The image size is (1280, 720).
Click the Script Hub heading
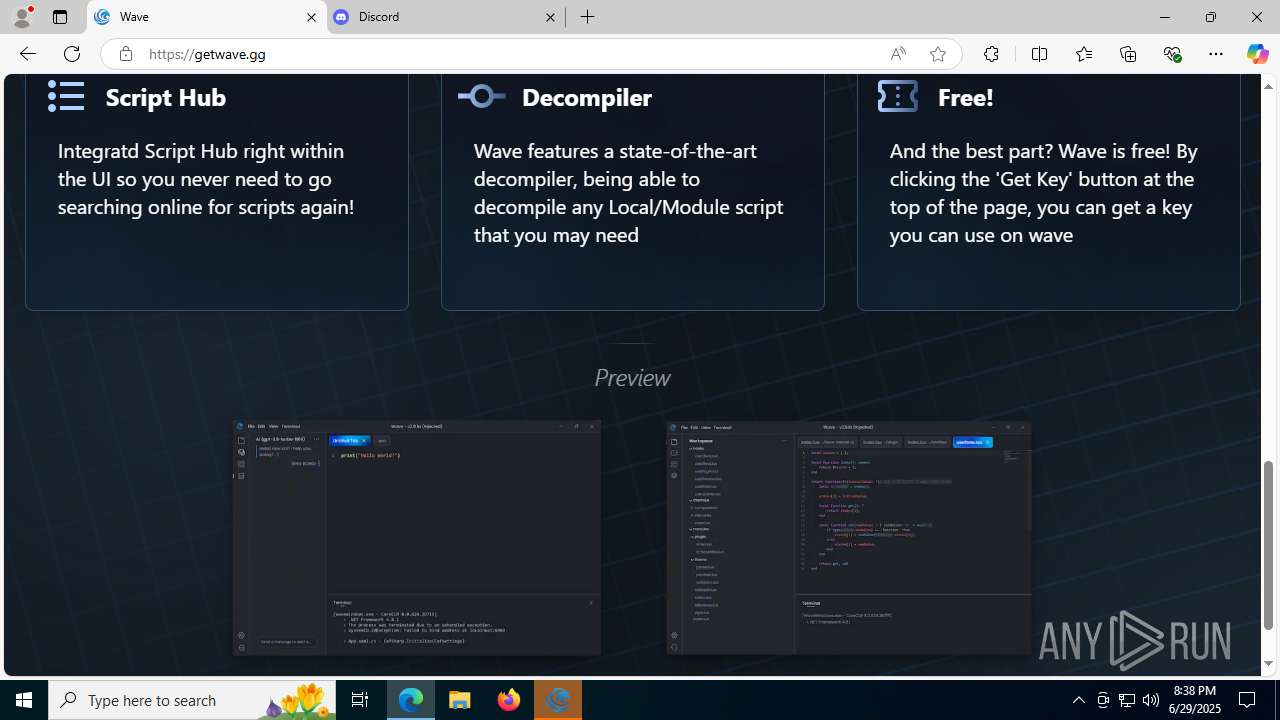point(165,97)
